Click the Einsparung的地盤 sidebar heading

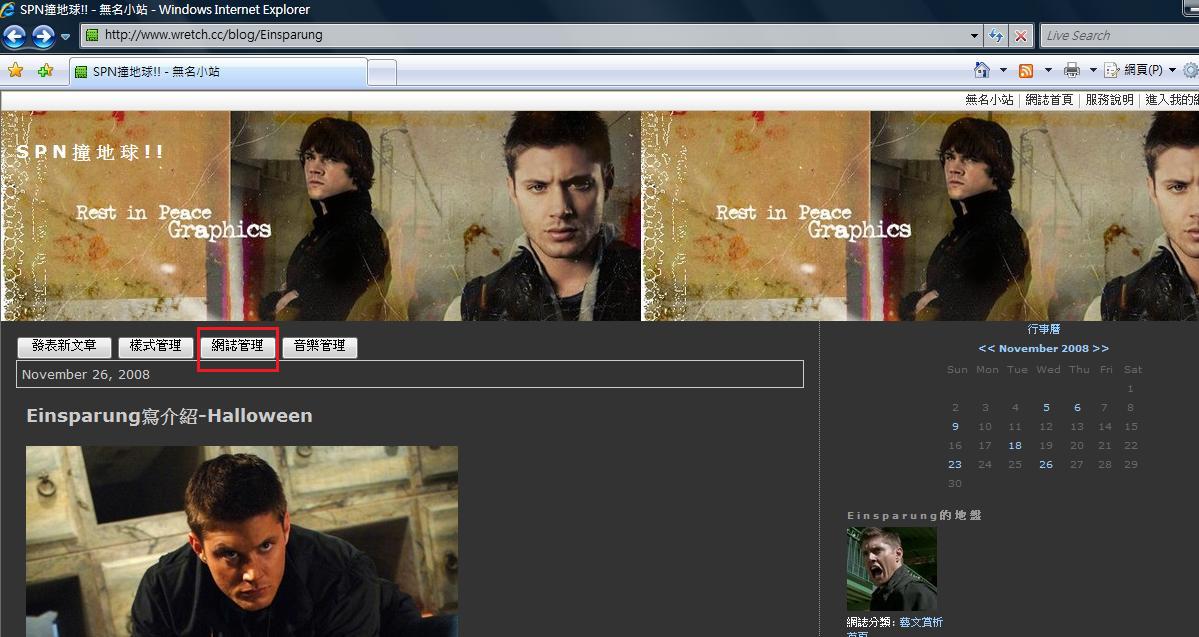[914, 515]
